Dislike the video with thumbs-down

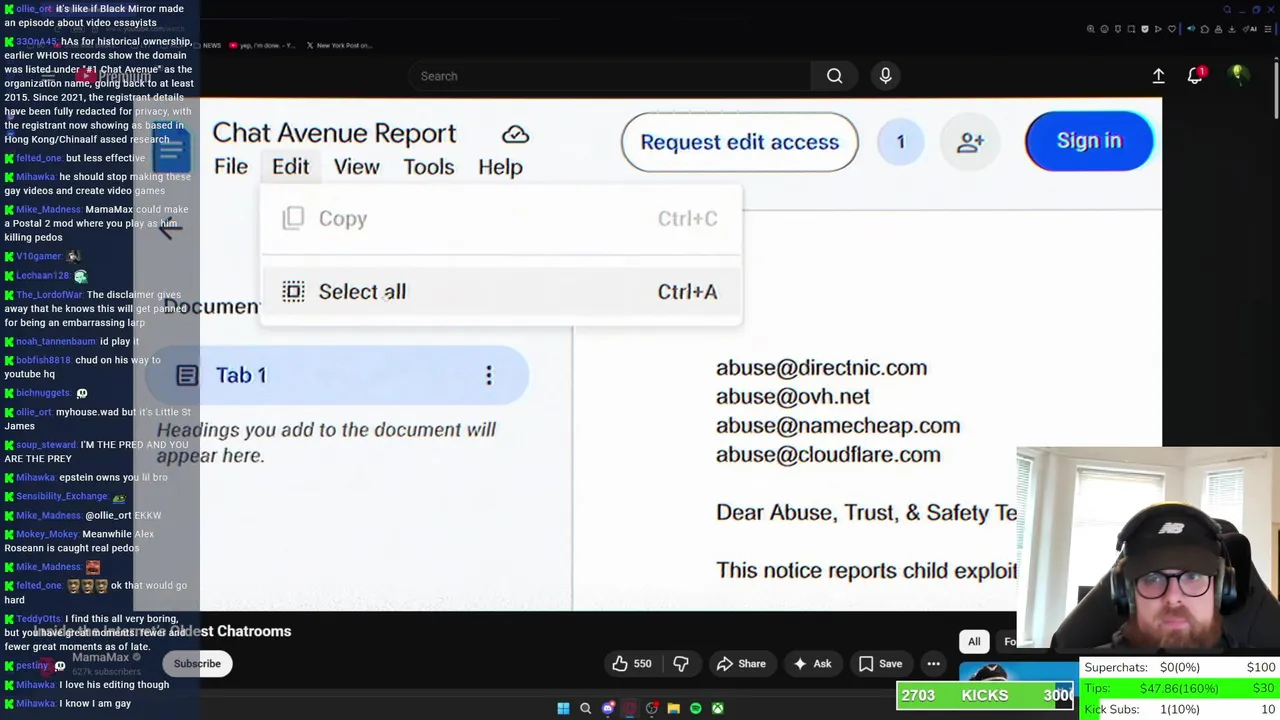pos(681,664)
